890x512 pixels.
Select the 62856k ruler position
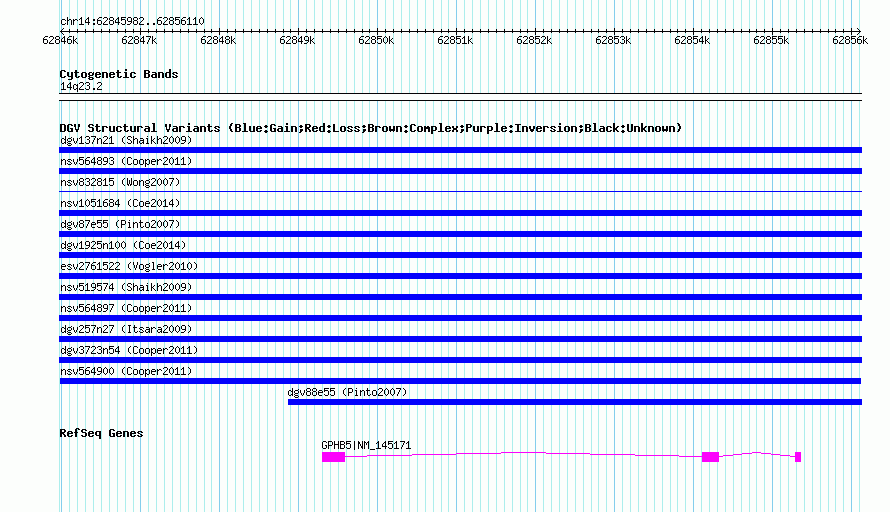click(850, 40)
